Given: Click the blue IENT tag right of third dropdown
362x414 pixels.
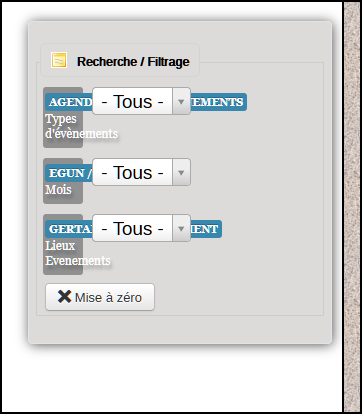Looking at the screenshot, I should [206, 229].
